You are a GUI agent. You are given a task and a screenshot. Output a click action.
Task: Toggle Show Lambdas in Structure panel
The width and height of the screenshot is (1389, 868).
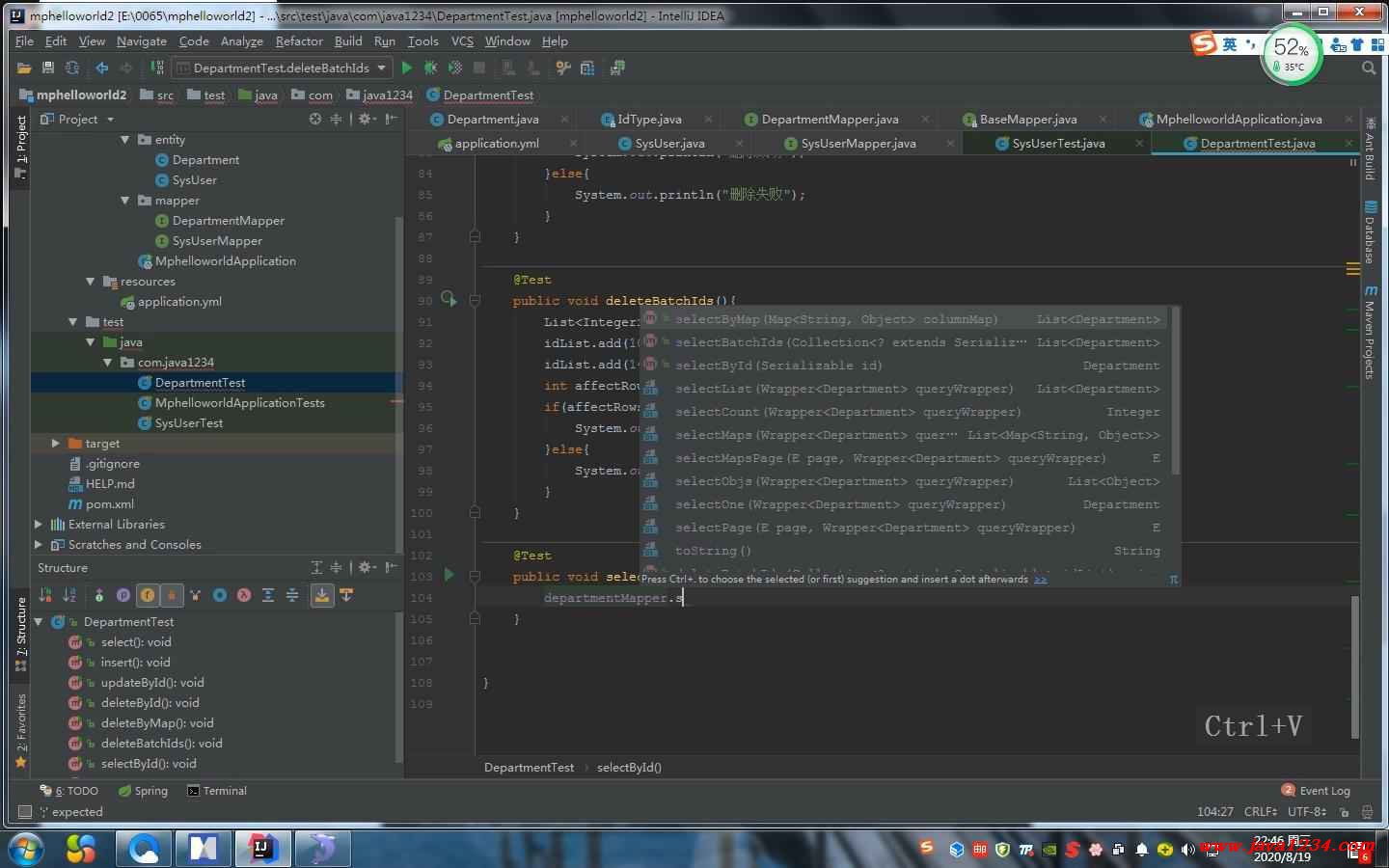[244, 595]
